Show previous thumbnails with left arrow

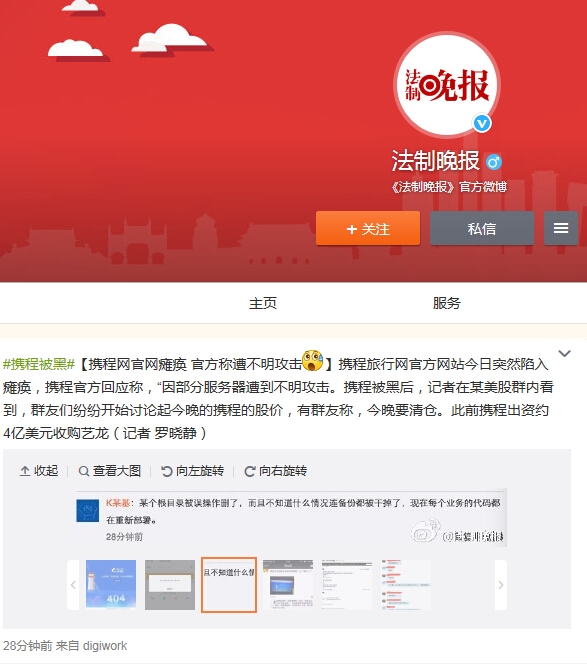pos(73,585)
